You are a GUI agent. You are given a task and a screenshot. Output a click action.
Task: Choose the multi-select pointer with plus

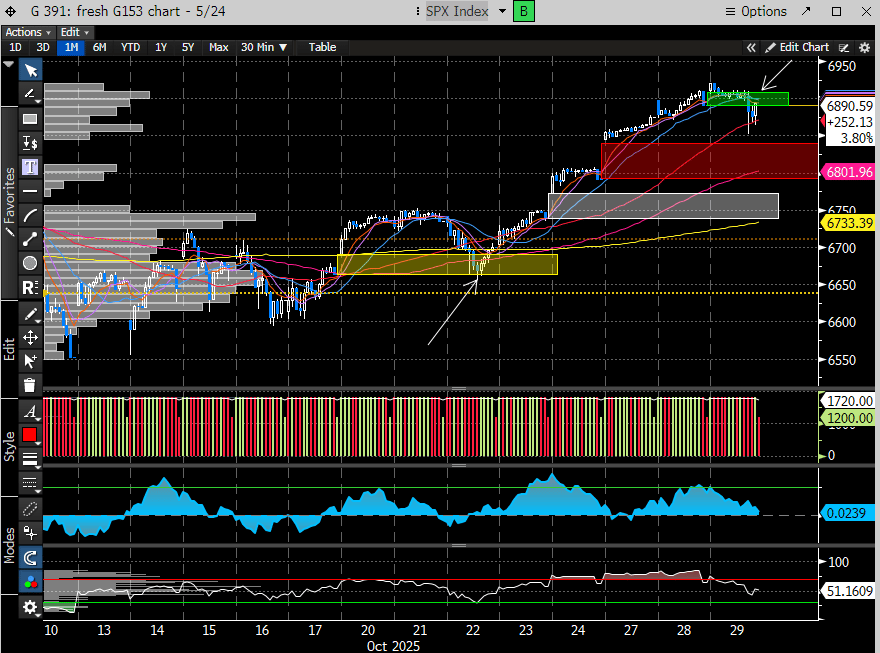[x=30, y=361]
